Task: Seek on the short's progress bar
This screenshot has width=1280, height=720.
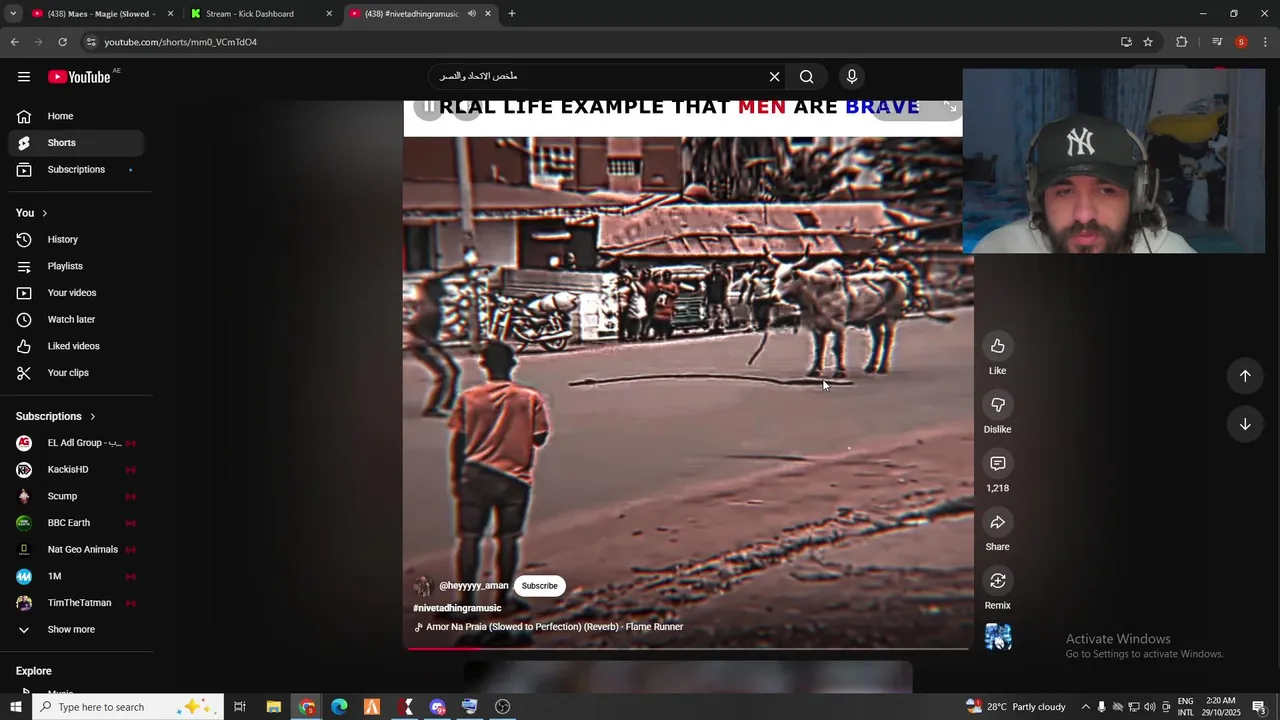Action: point(686,649)
